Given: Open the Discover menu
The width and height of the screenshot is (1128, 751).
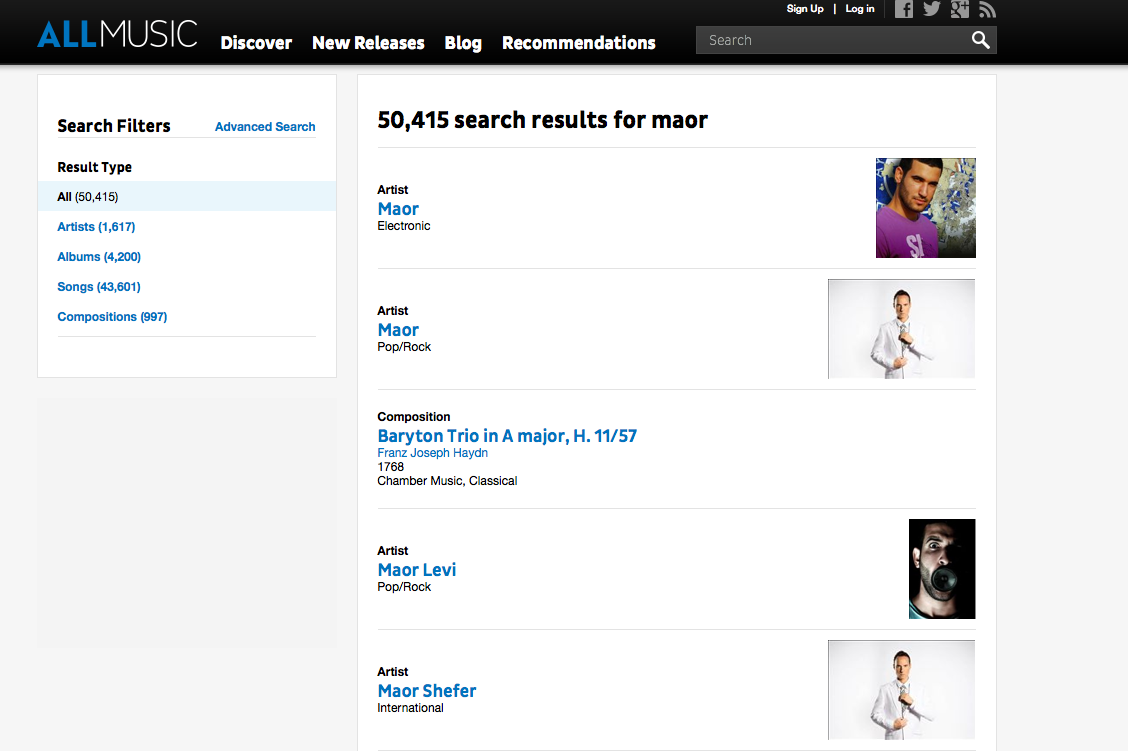Looking at the screenshot, I should point(256,43).
